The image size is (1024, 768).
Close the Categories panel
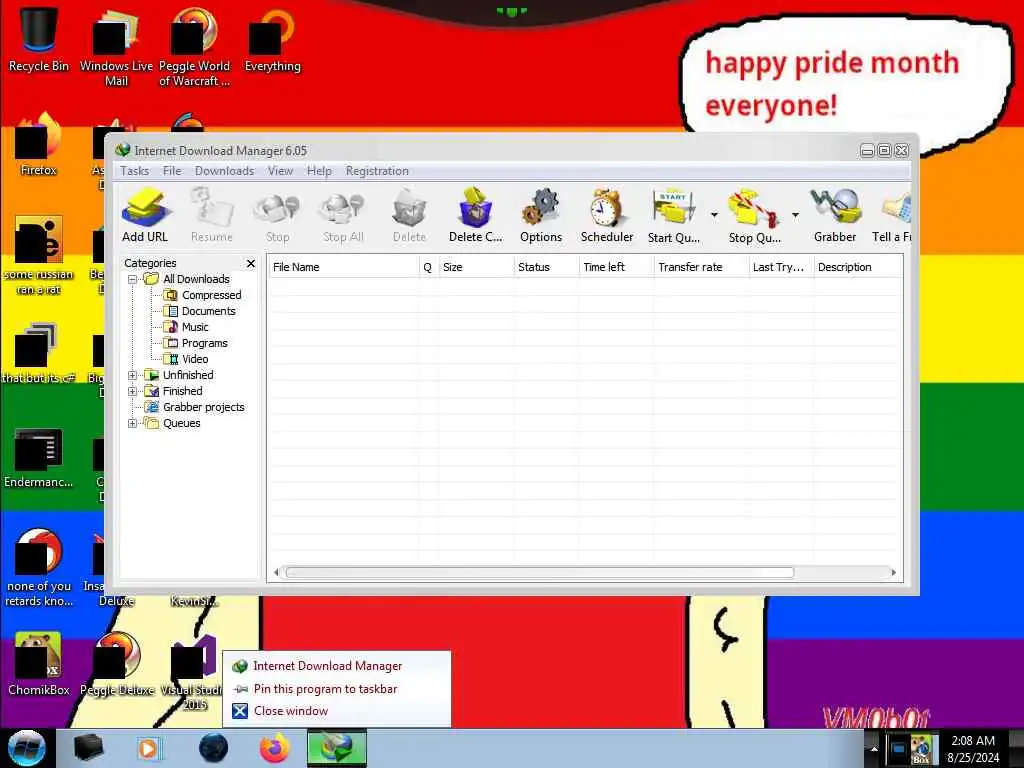pyautogui.click(x=251, y=263)
